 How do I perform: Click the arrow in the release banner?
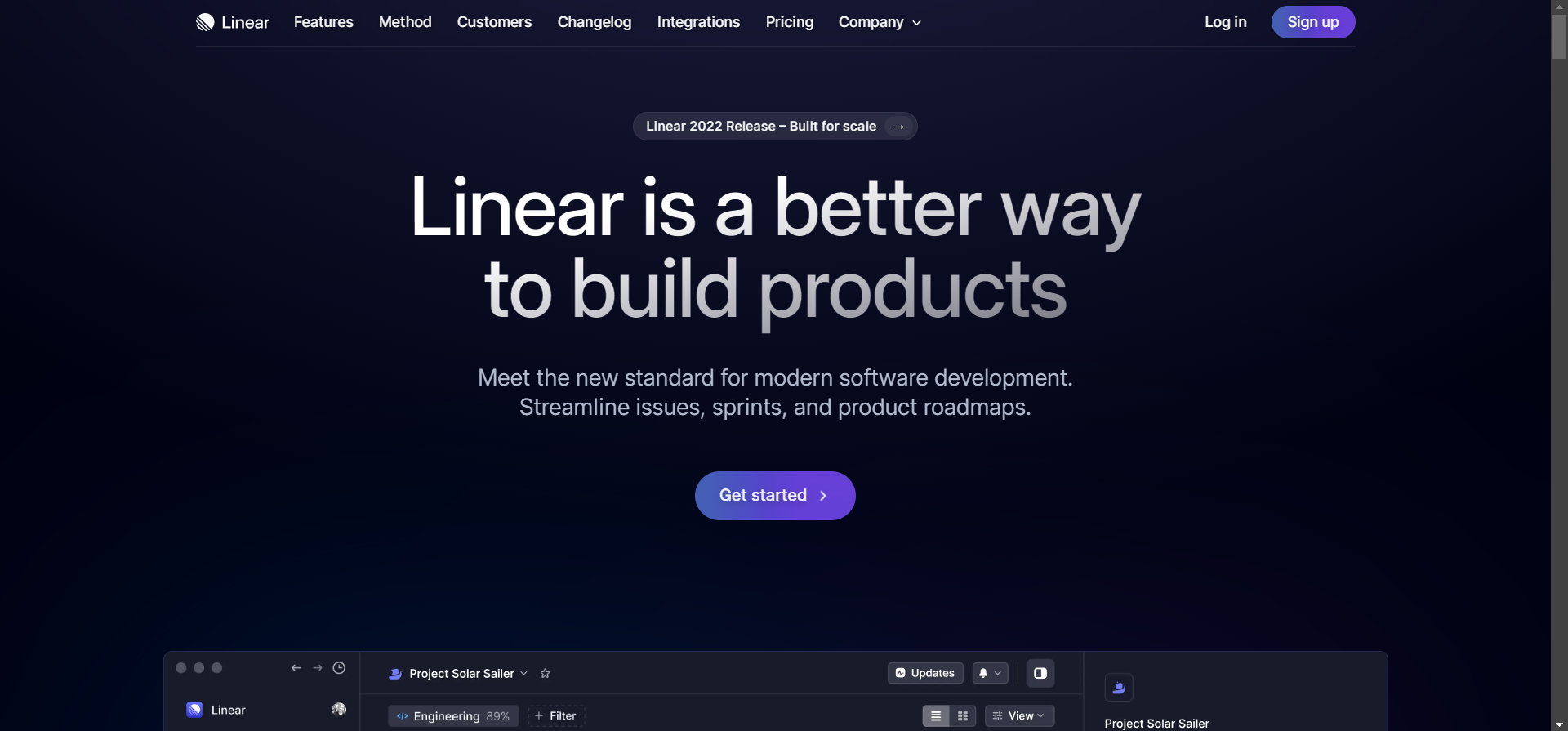tap(899, 127)
